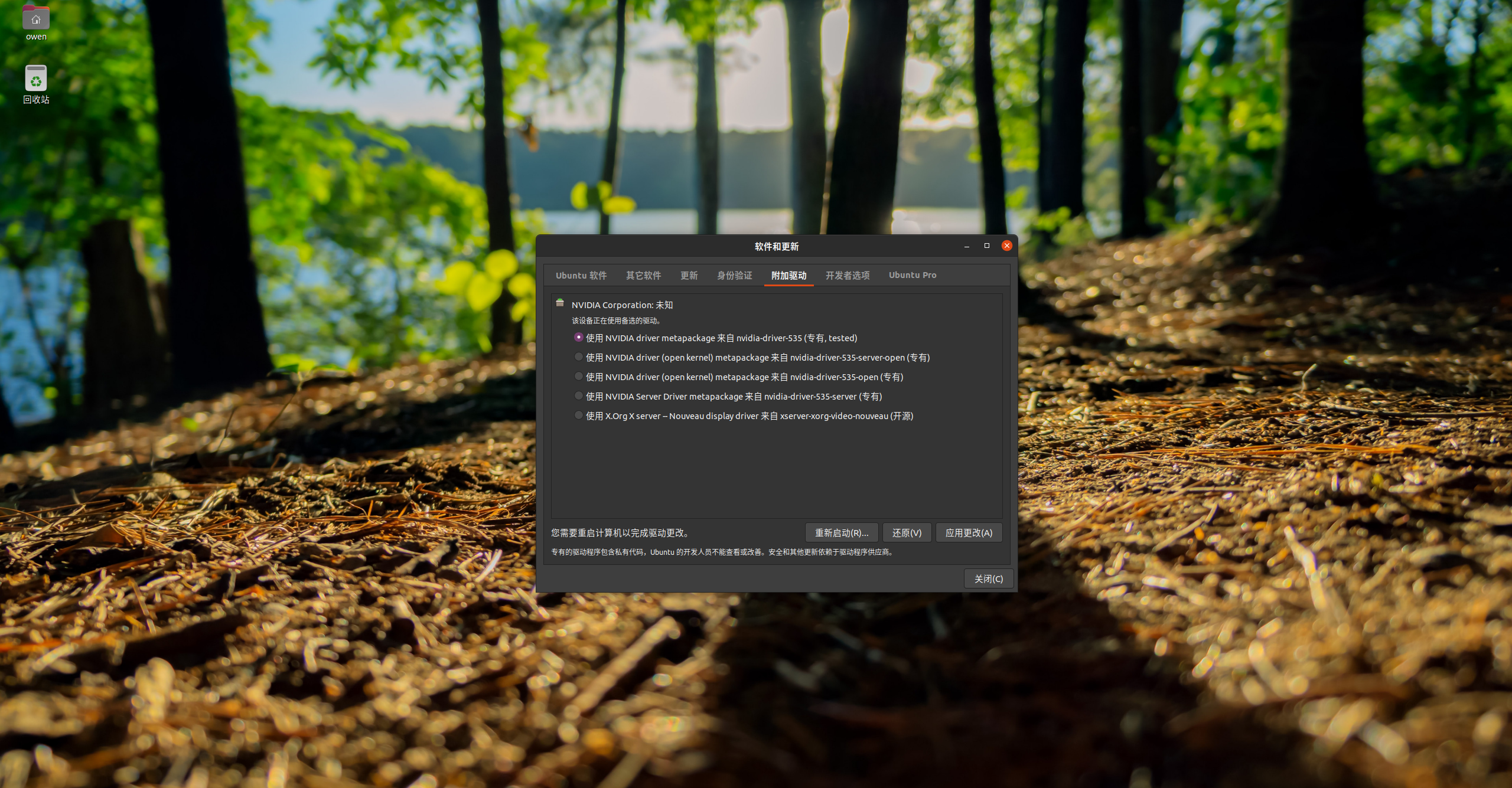Screen dimensions: 1512x788
Task: Close window with the red X icon
Action: [1007, 246]
